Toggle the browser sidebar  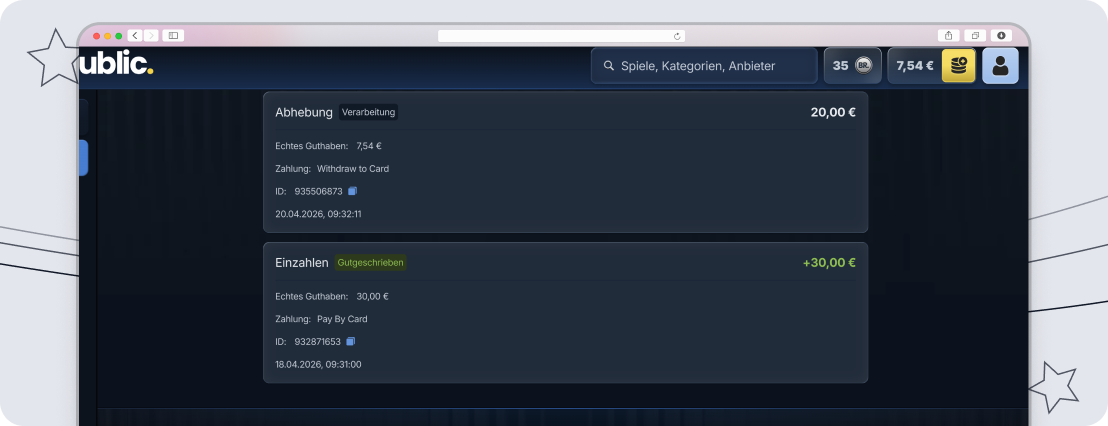173,35
